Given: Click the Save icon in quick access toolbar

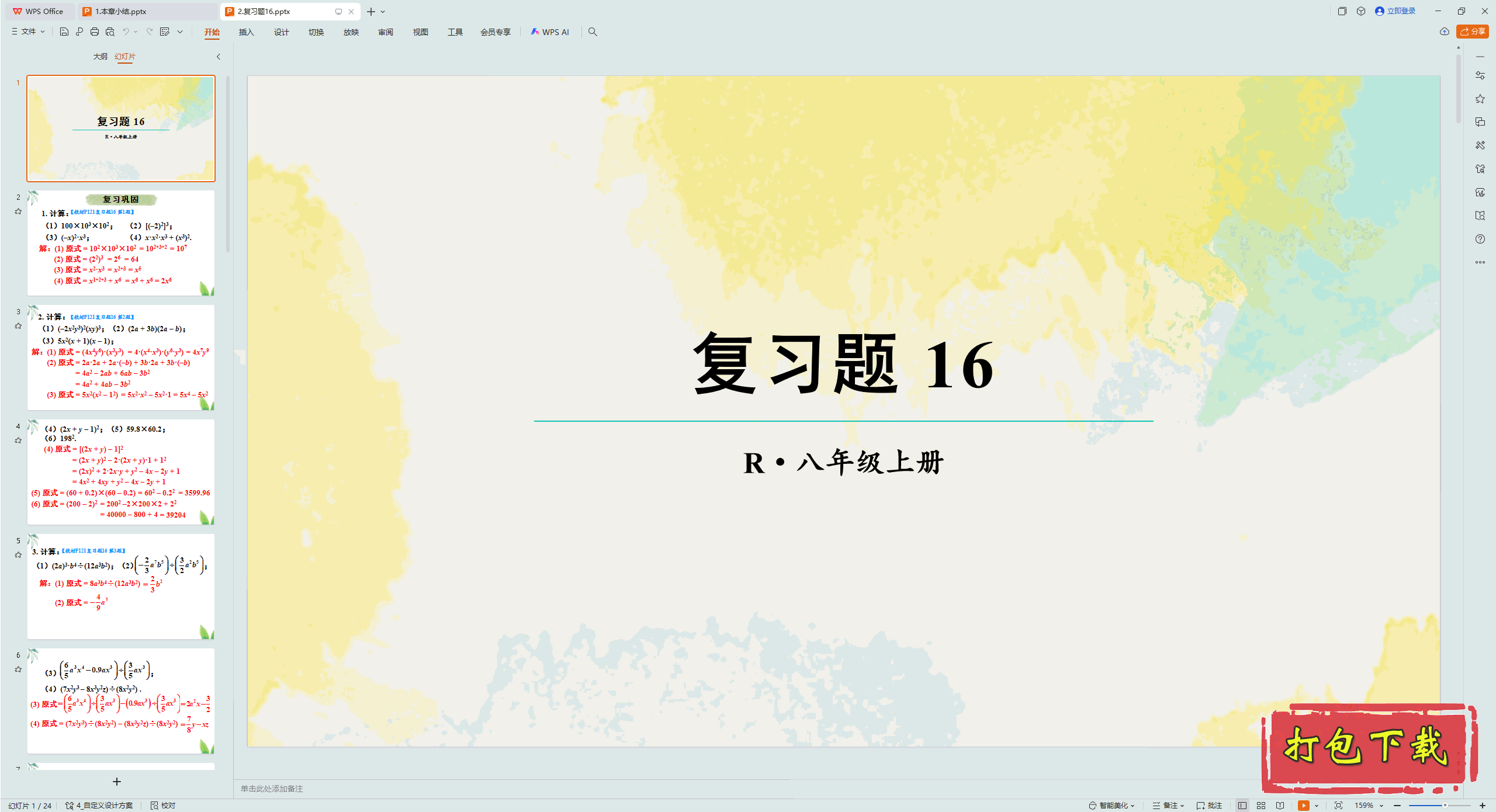Looking at the screenshot, I should point(64,32).
